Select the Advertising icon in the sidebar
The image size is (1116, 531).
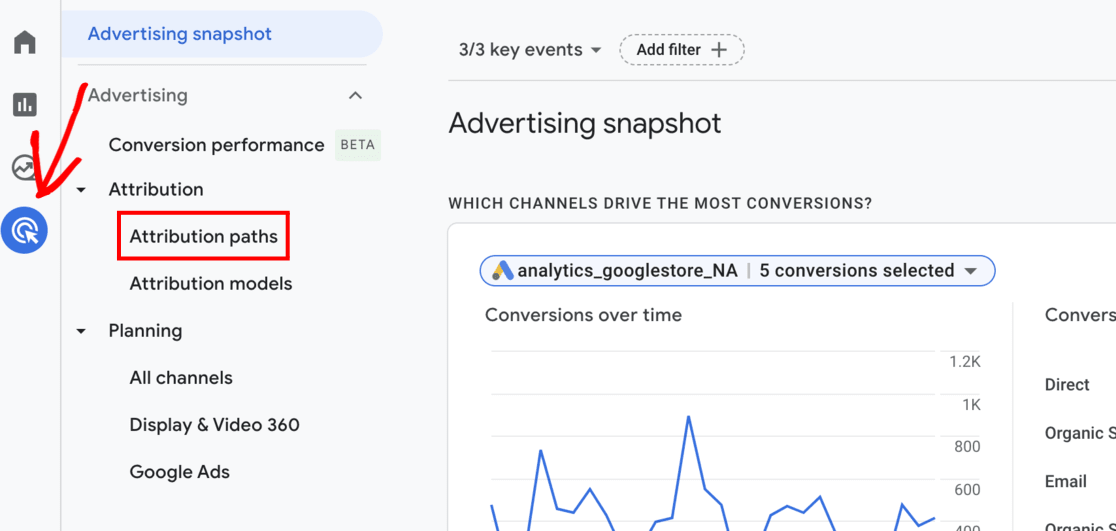[x=25, y=230]
